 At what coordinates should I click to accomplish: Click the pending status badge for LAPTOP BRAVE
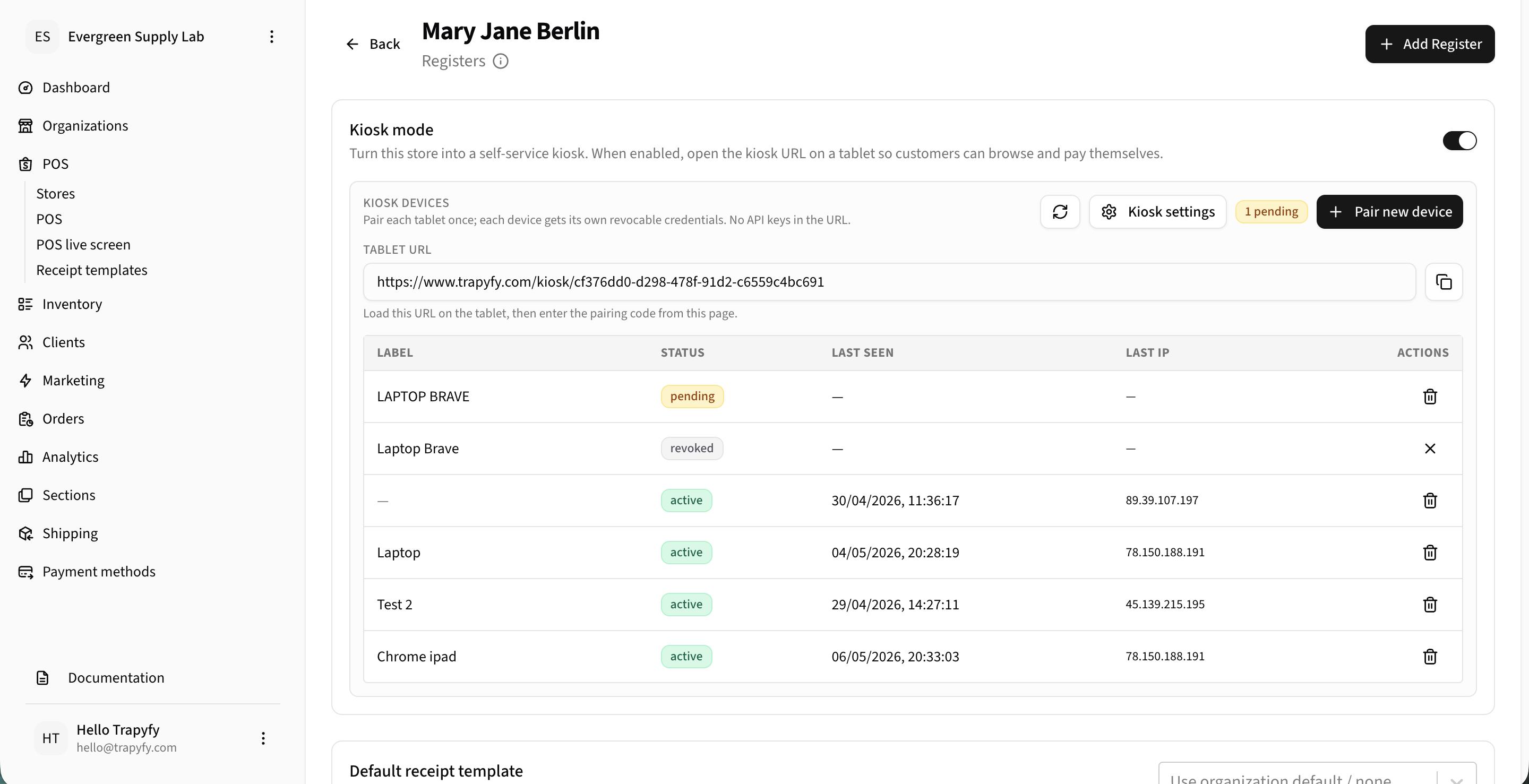(692, 397)
